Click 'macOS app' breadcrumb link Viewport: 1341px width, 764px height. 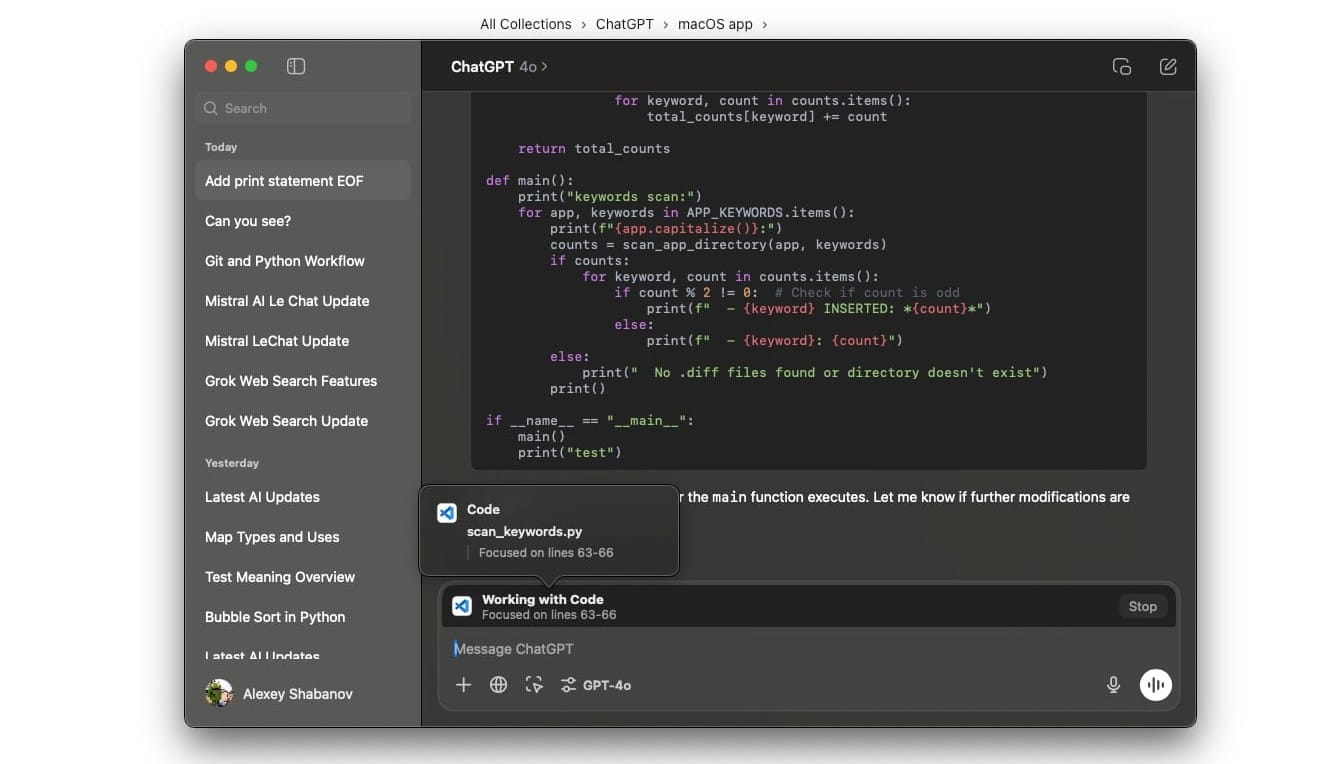[715, 24]
